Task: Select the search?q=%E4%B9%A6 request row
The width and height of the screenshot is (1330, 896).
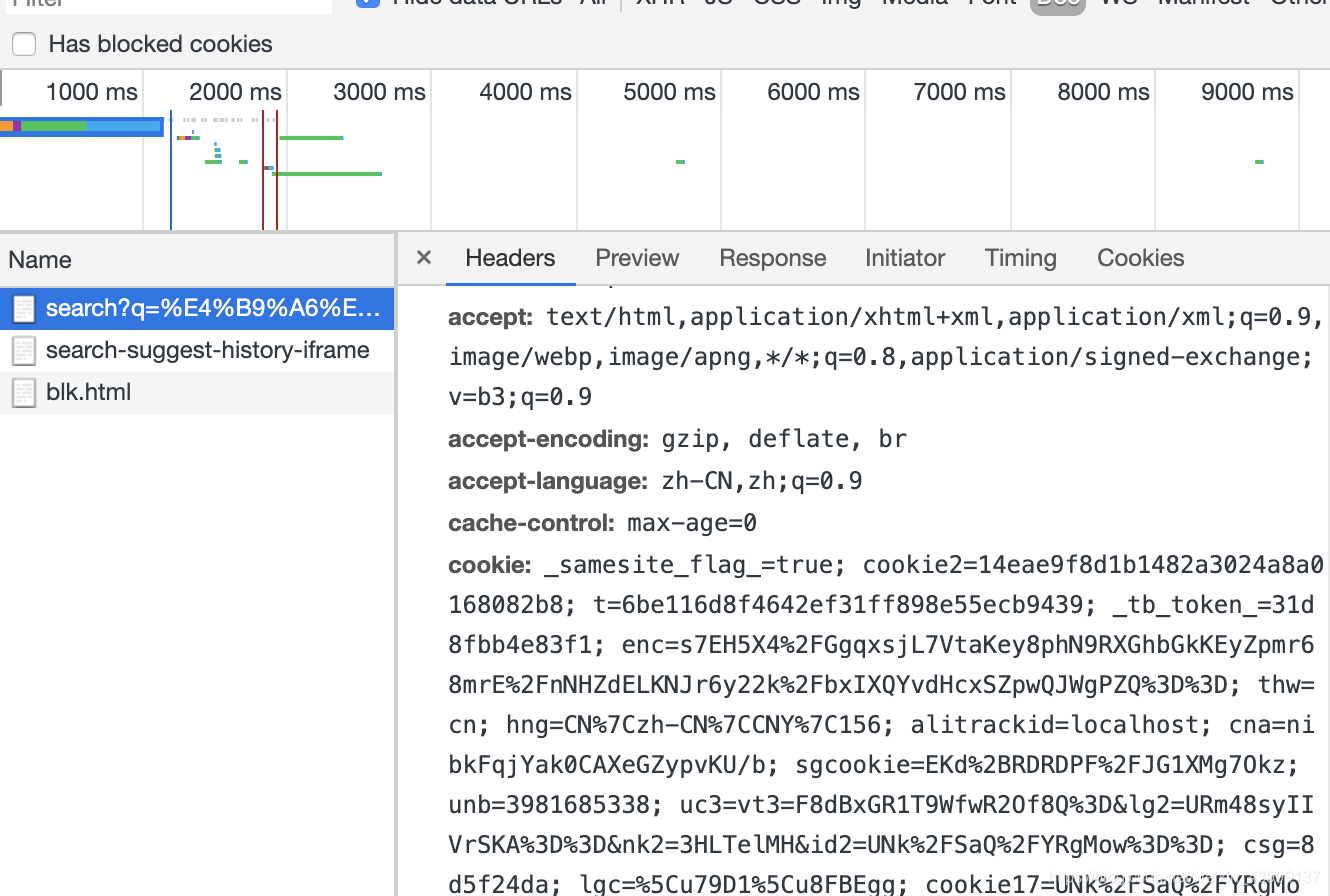Action: pyautogui.click(x=197, y=308)
